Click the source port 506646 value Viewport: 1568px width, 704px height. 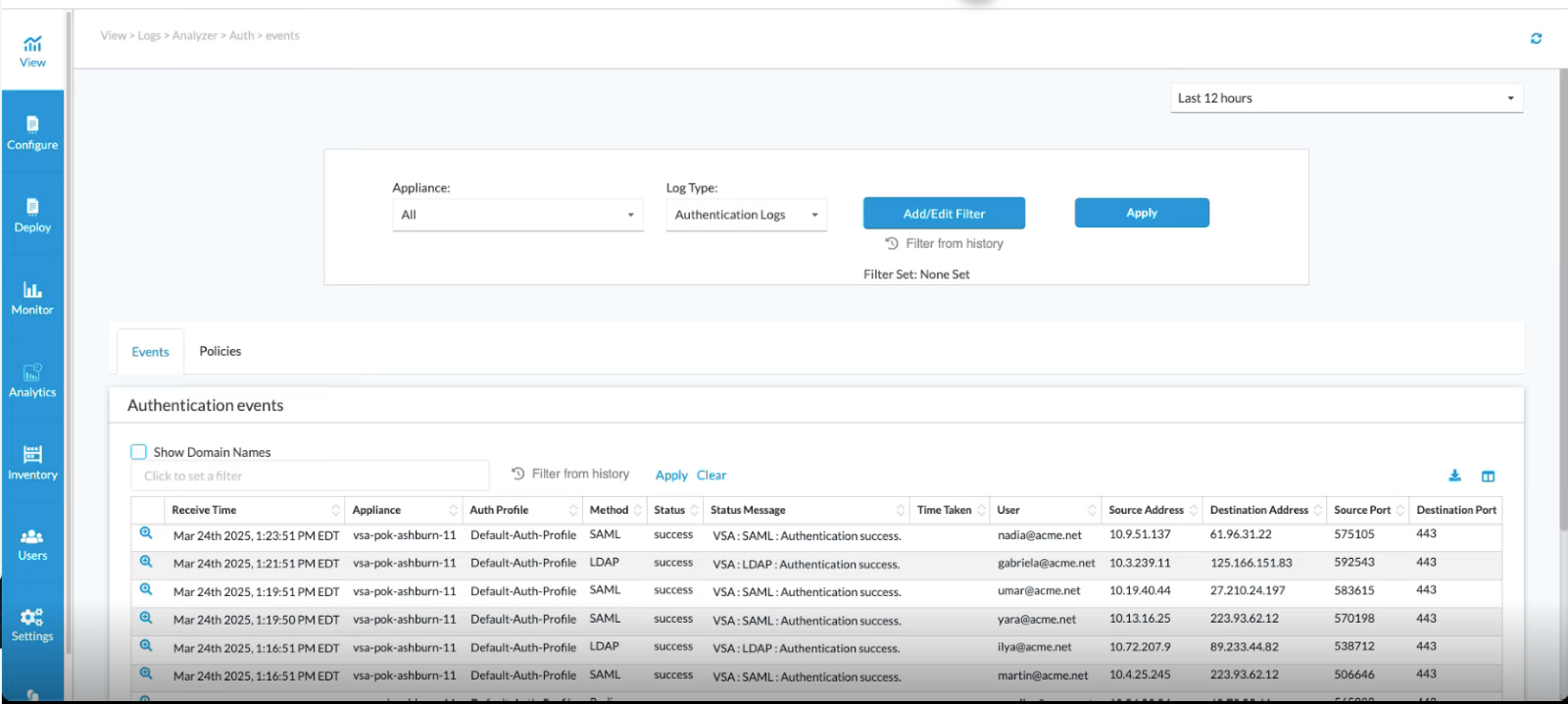1354,675
